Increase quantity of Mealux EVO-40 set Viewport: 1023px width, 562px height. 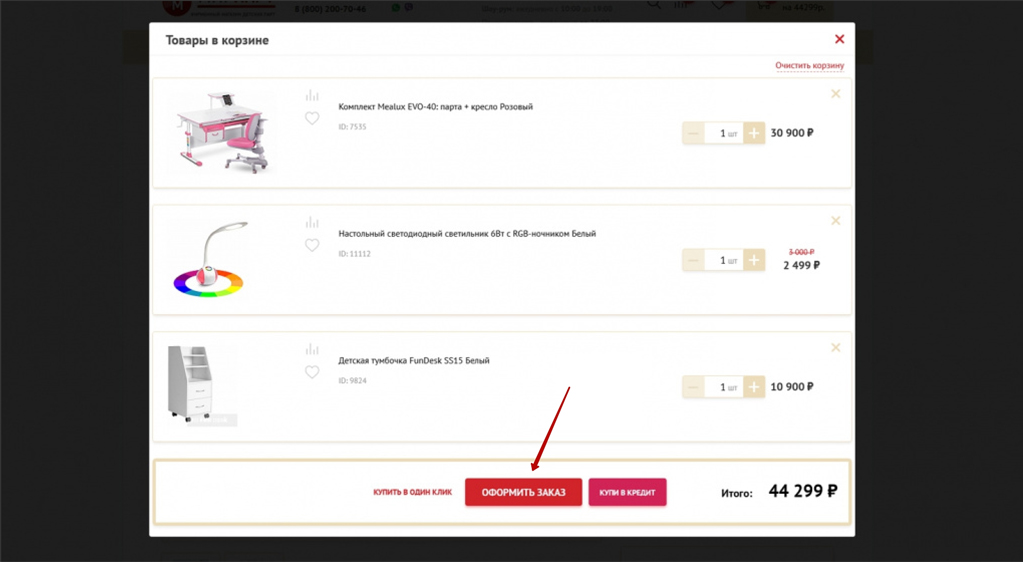(754, 133)
